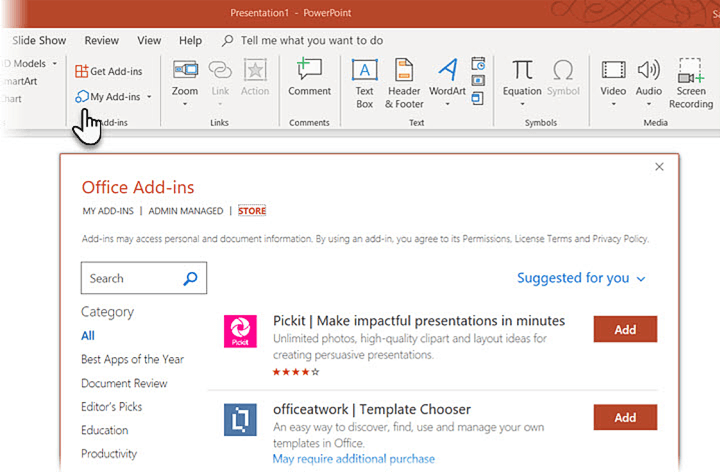The image size is (720, 472).
Task: Click the Tell me what you want to do box
Action: click(303, 40)
